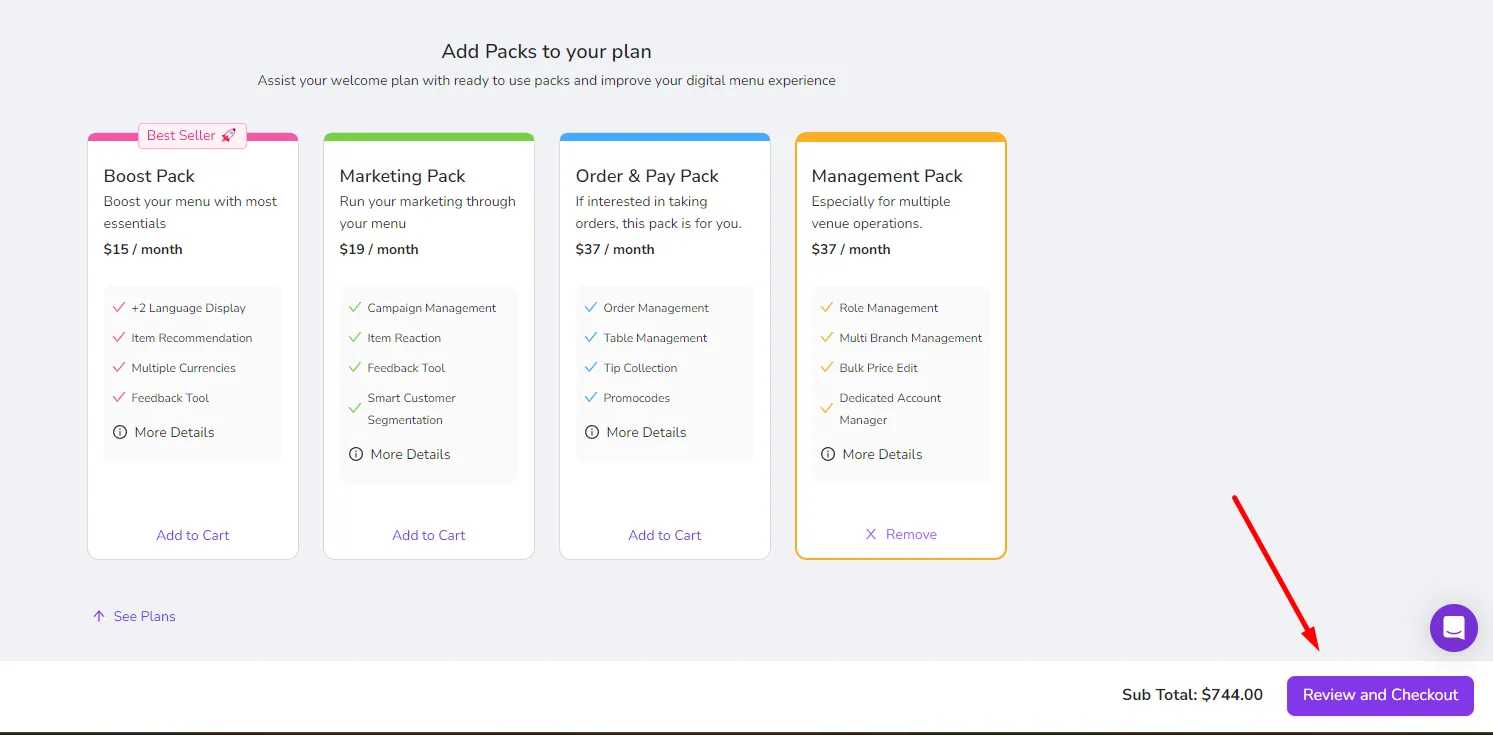Click the Review and Checkout button
Viewport: 1493px width, 735px height.
tap(1380, 695)
